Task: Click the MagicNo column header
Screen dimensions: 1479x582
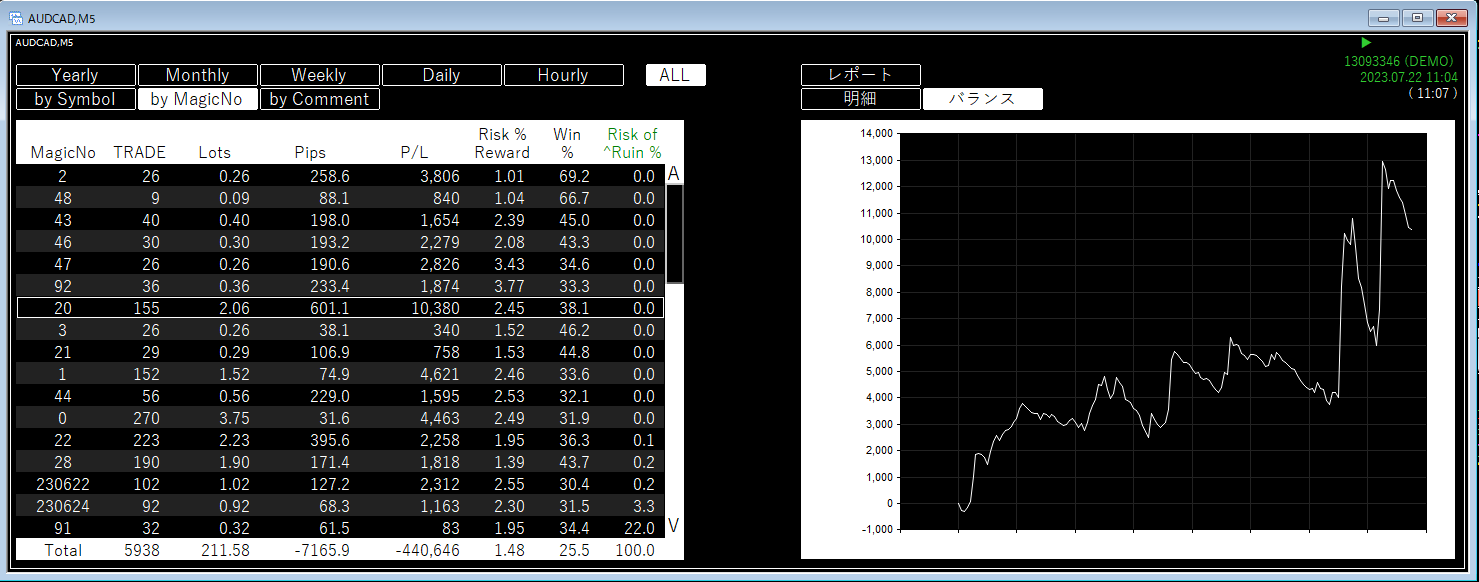Action: tap(64, 153)
